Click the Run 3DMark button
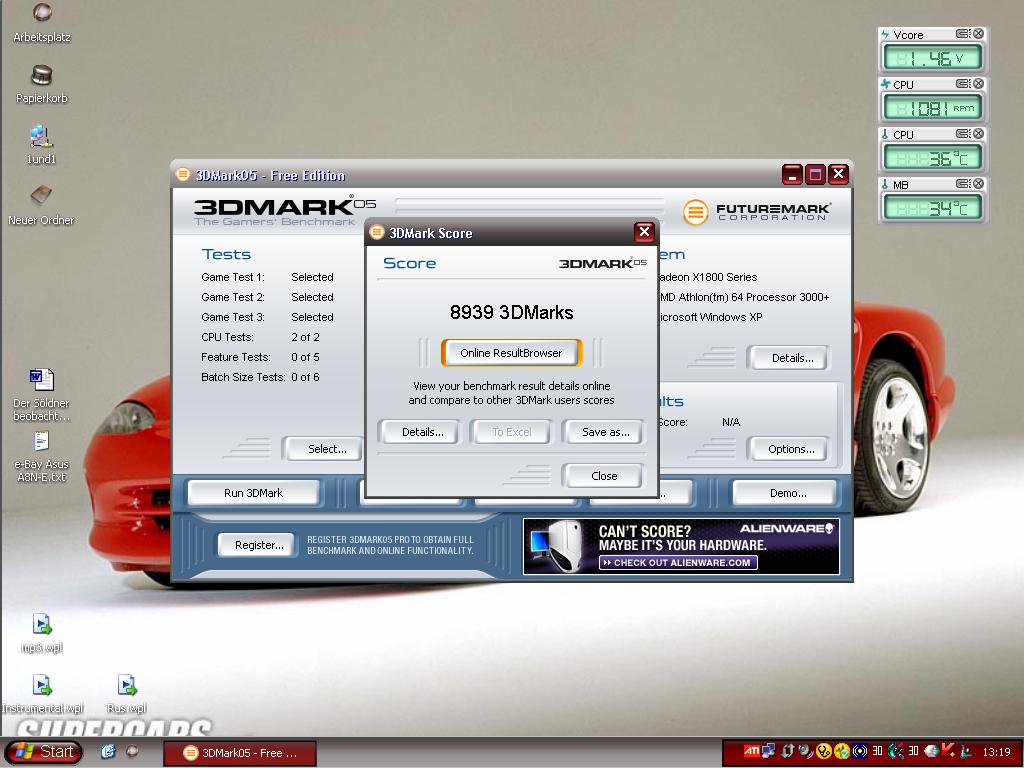This screenshot has height=768, width=1024. coord(253,493)
